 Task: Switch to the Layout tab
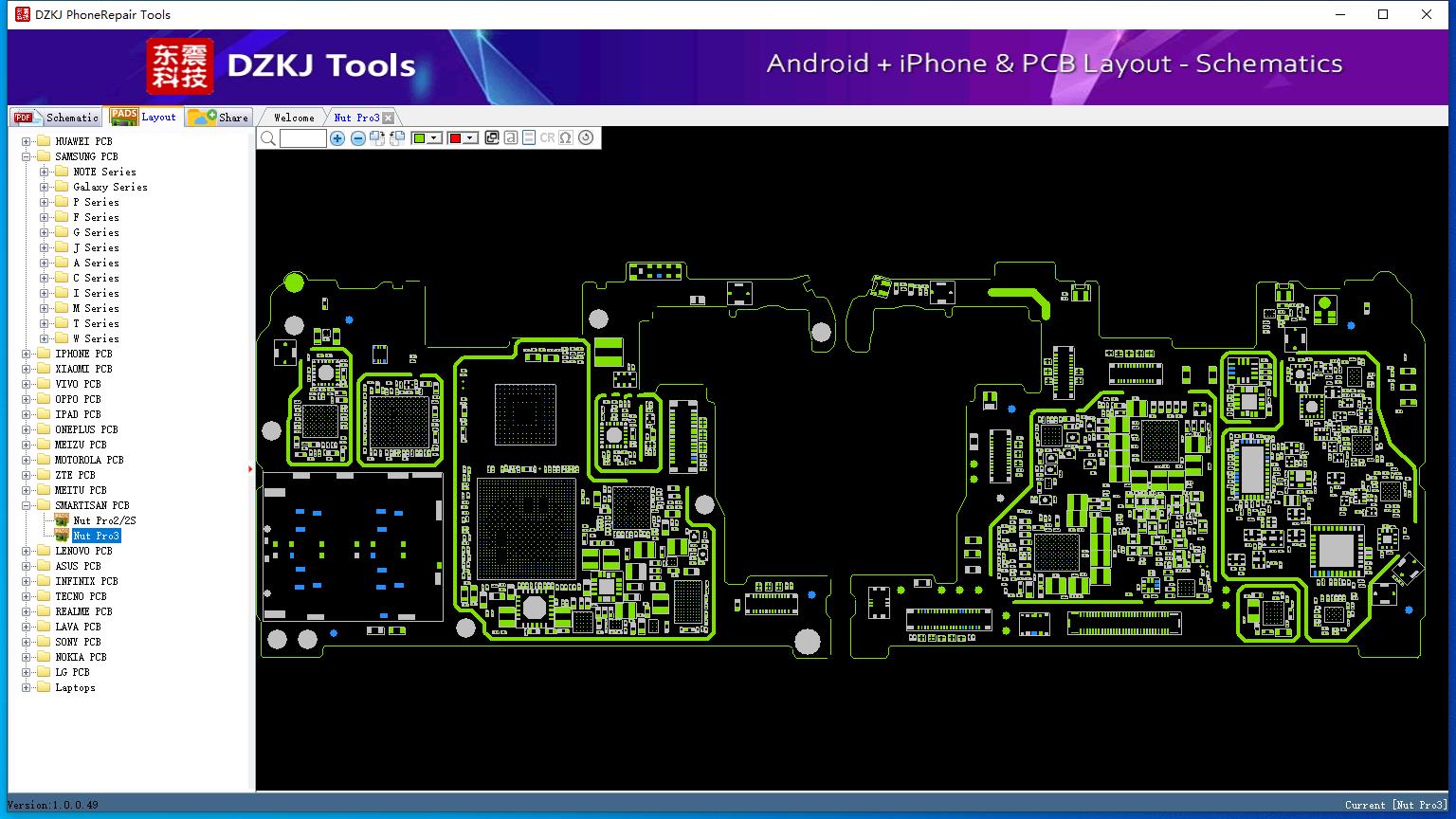pos(143,117)
